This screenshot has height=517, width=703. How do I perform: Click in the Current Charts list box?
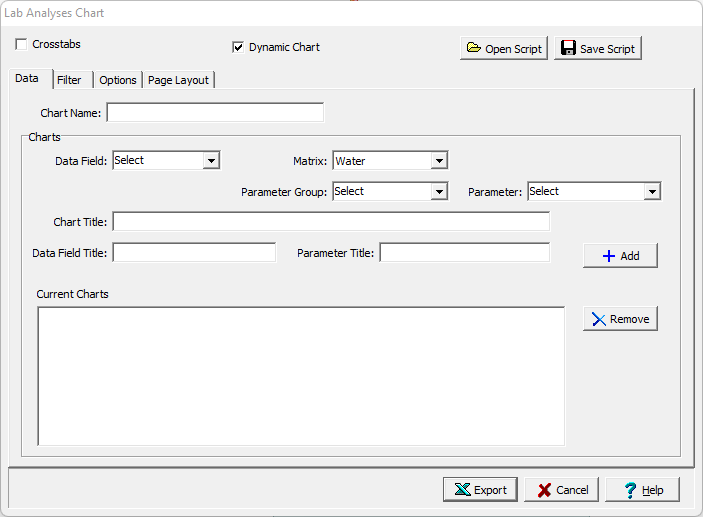click(x=301, y=375)
